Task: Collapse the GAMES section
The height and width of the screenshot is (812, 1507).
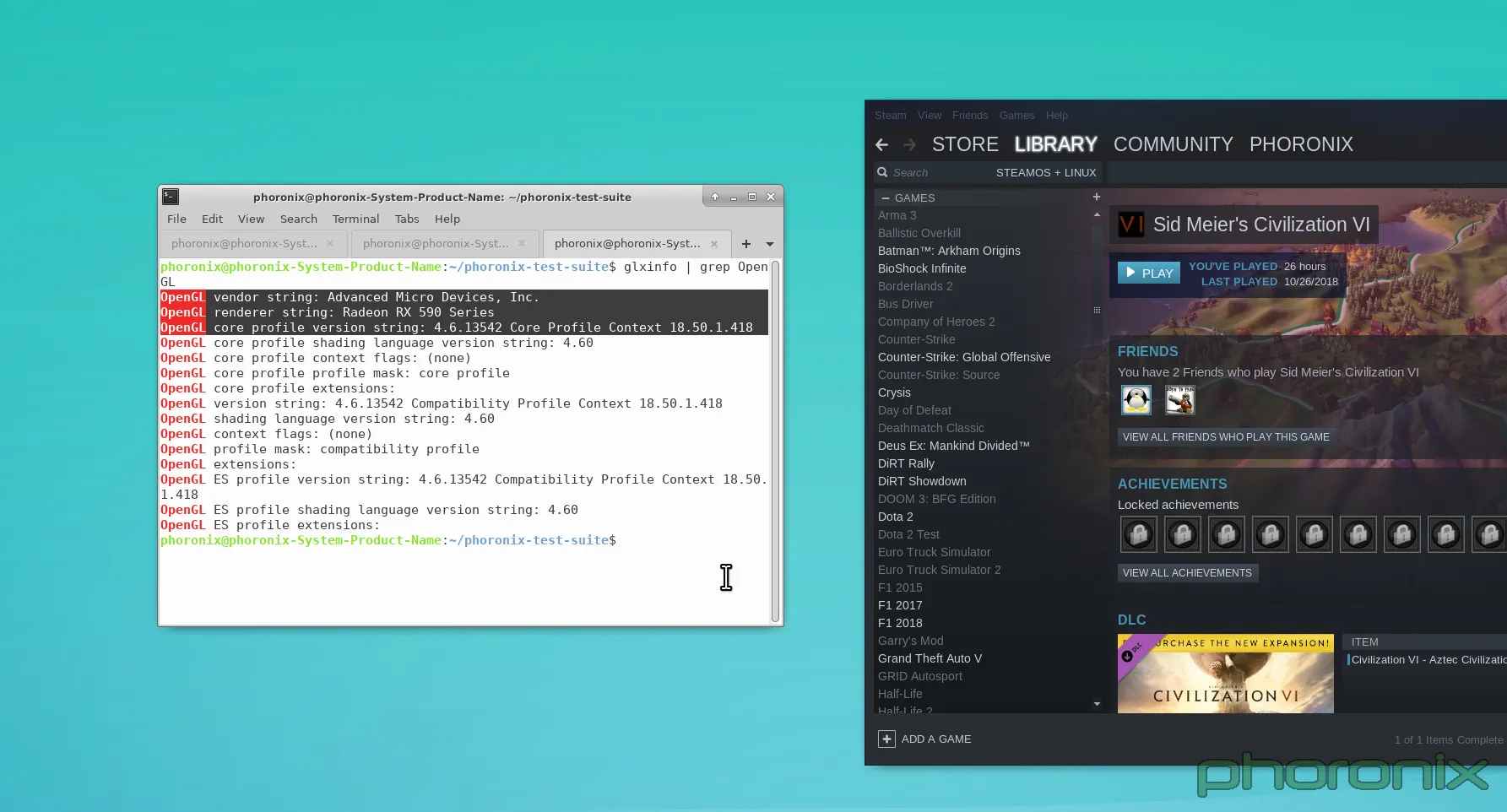Action: point(886,198)
